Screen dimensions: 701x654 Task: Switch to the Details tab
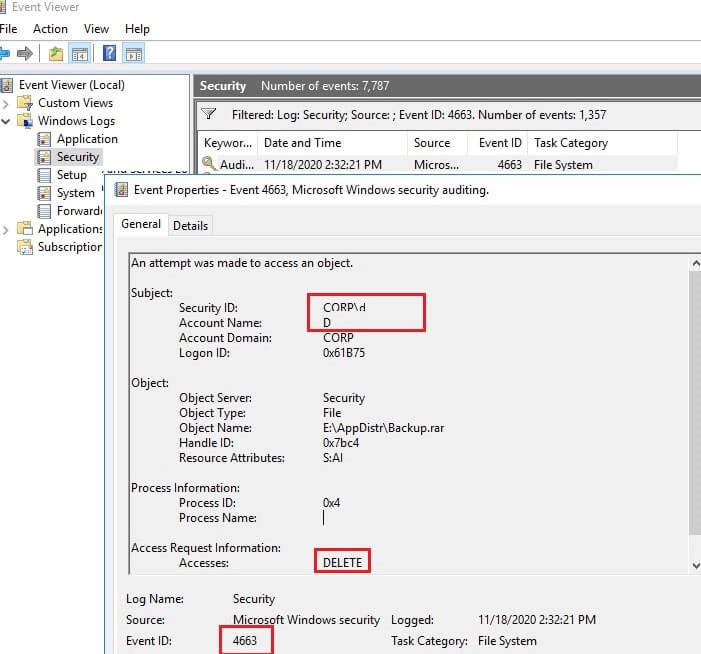pyautogui.click(x=190, y=226)
